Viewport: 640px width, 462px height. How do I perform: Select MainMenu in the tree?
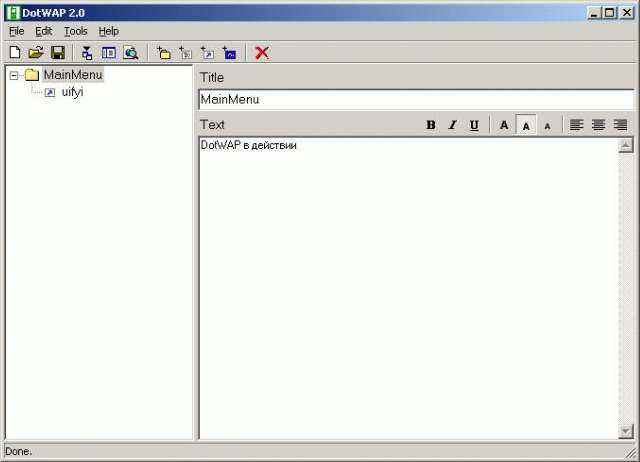(73, 75)
